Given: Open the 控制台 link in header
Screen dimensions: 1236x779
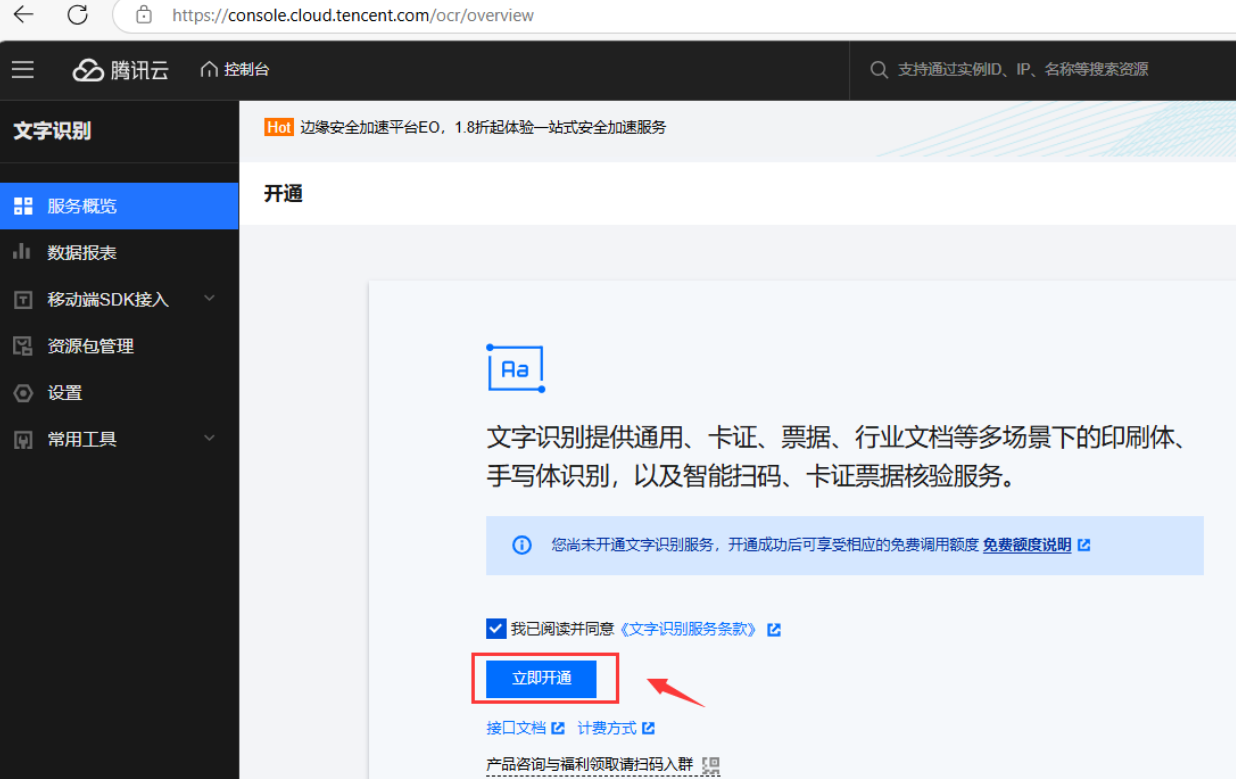Looking at the screenshot, I should tap(247, 69).
